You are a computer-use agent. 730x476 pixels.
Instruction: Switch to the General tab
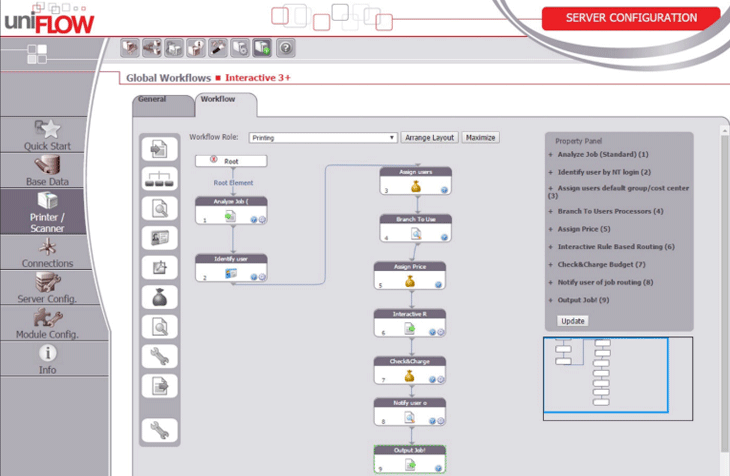pos(151,99)
